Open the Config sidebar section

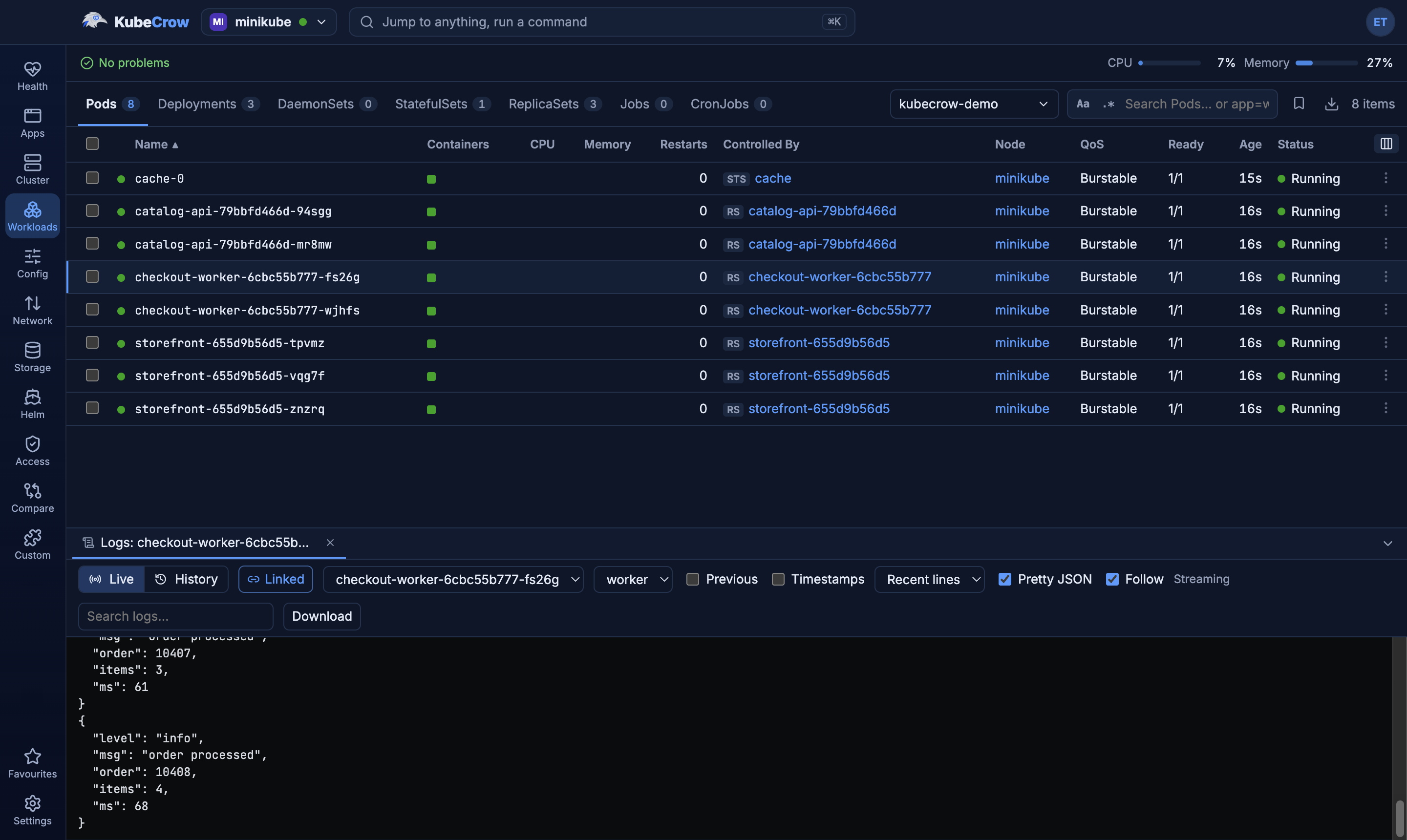pos(32,263)
